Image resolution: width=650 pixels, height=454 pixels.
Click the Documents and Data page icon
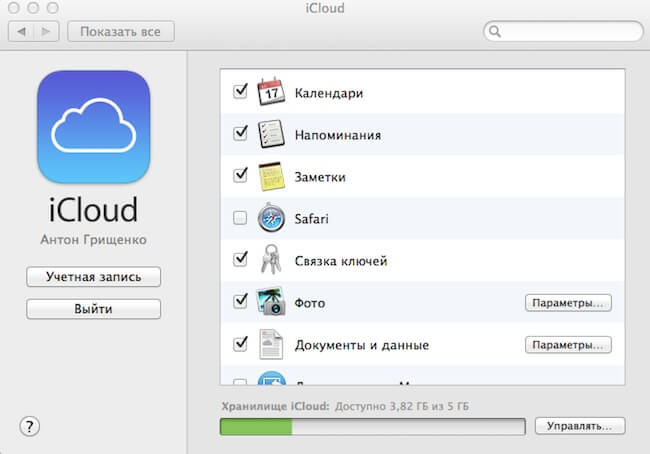click(271, 344)
